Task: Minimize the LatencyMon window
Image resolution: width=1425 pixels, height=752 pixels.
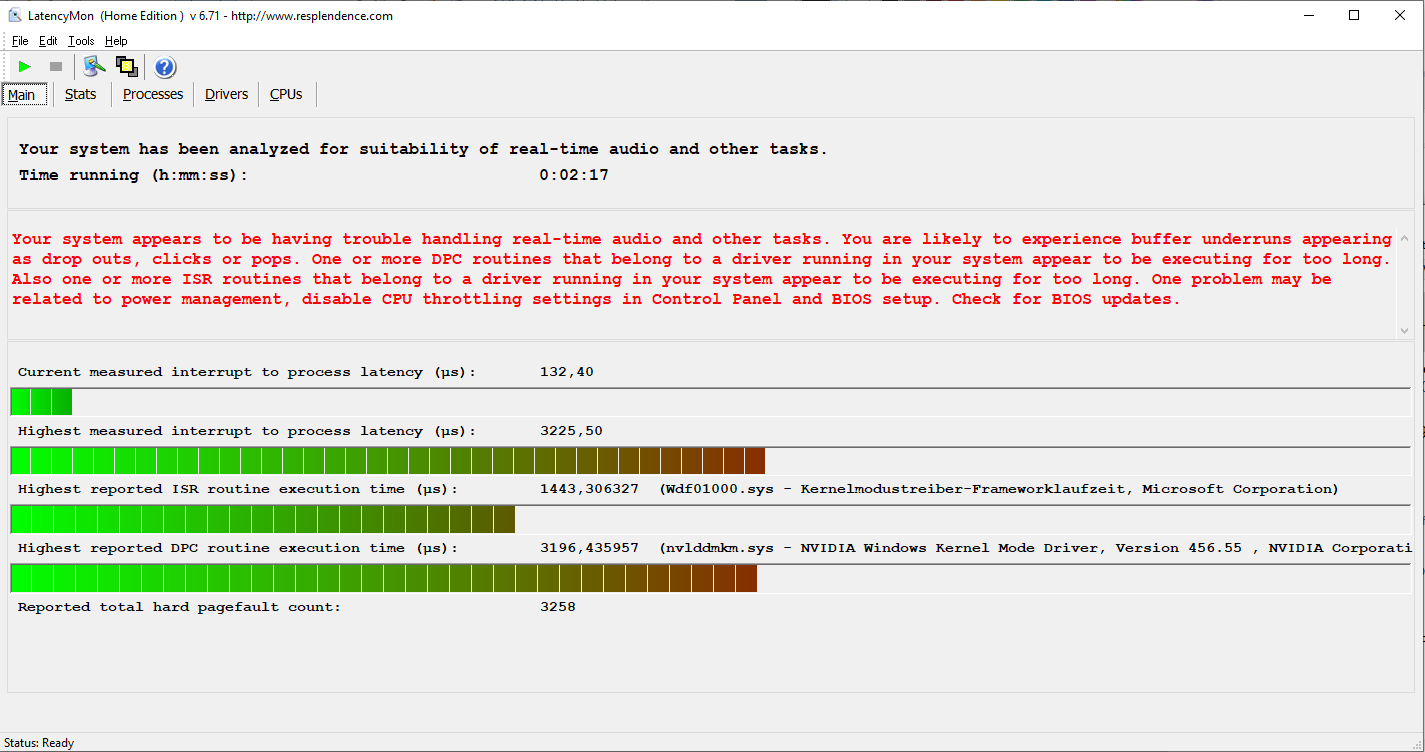Action: pyautogui.click(x=1308, y=15)
